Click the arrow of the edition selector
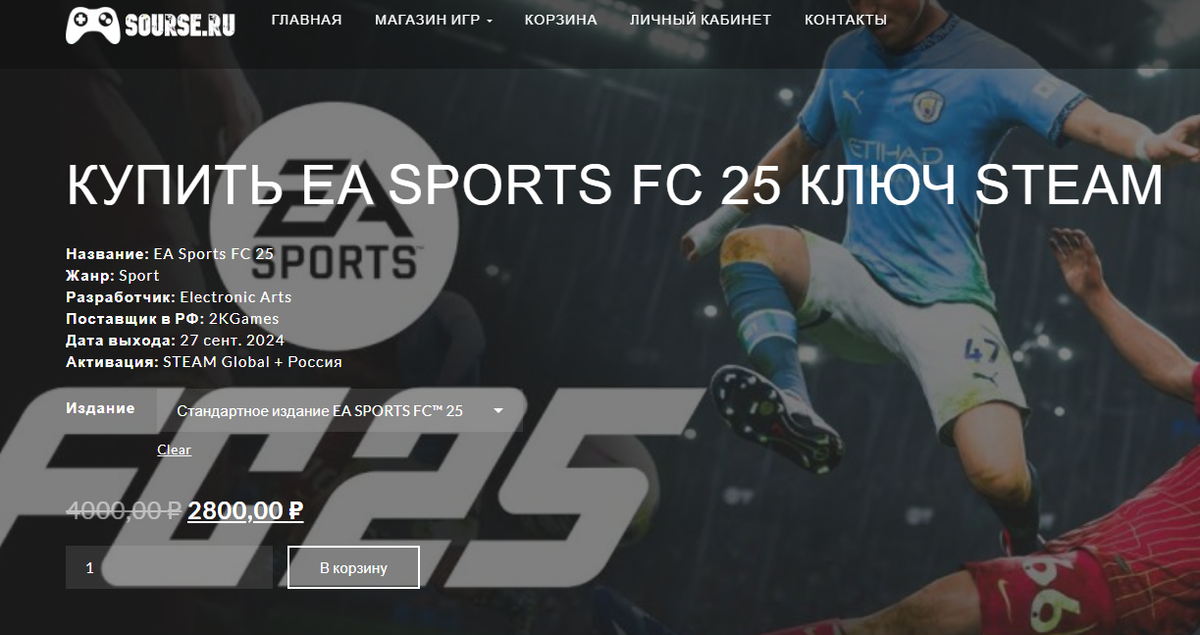The height and width of the screenshot is (635, 1200). tap(498, 411)
